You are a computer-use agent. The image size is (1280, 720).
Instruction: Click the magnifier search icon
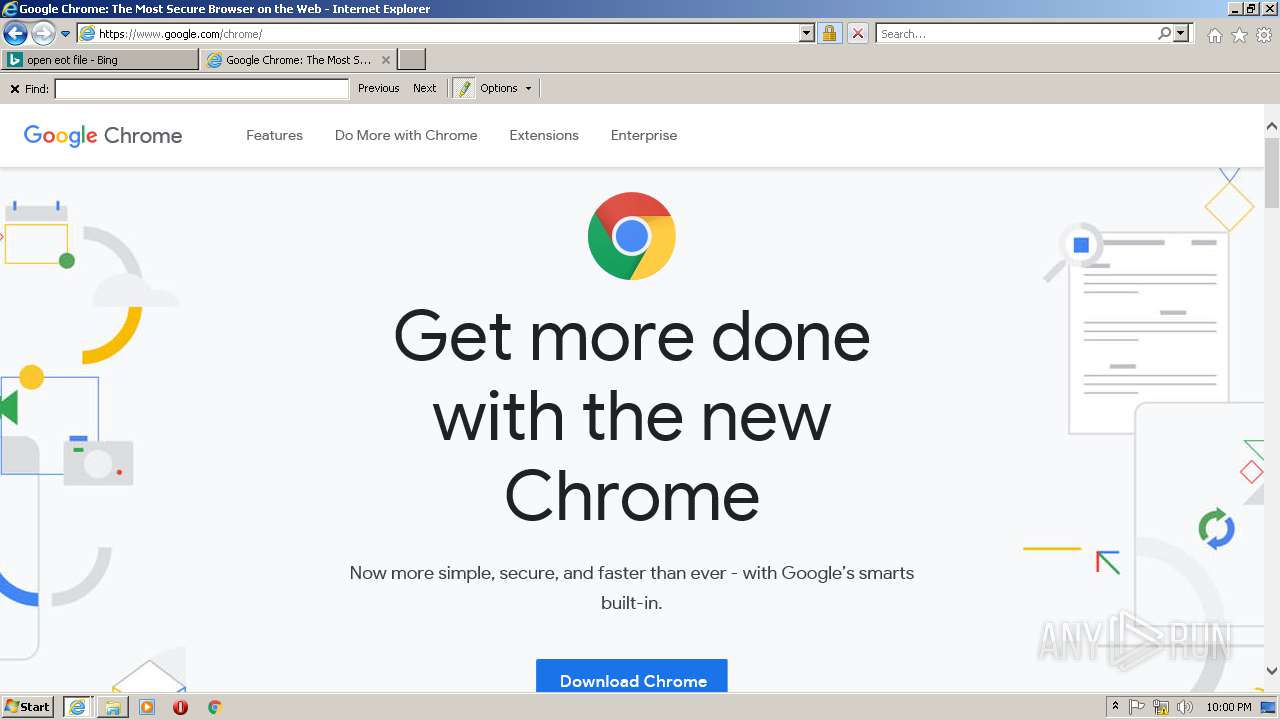[x=1164, y=34]
